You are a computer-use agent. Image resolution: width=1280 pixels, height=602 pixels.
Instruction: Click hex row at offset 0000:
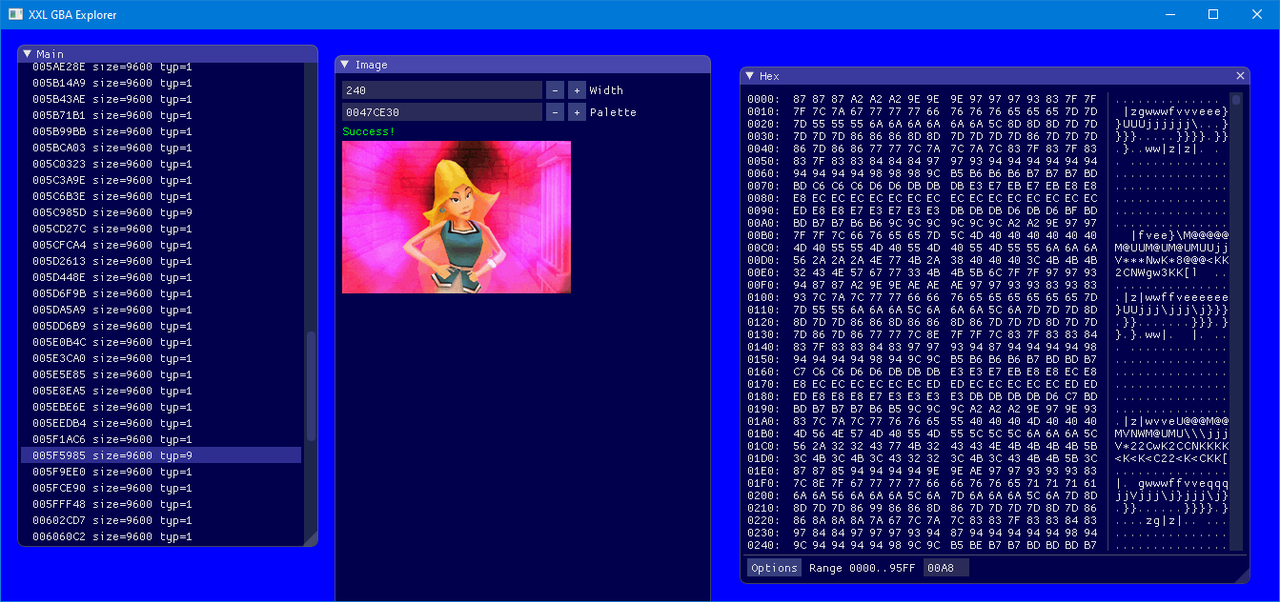988,99
